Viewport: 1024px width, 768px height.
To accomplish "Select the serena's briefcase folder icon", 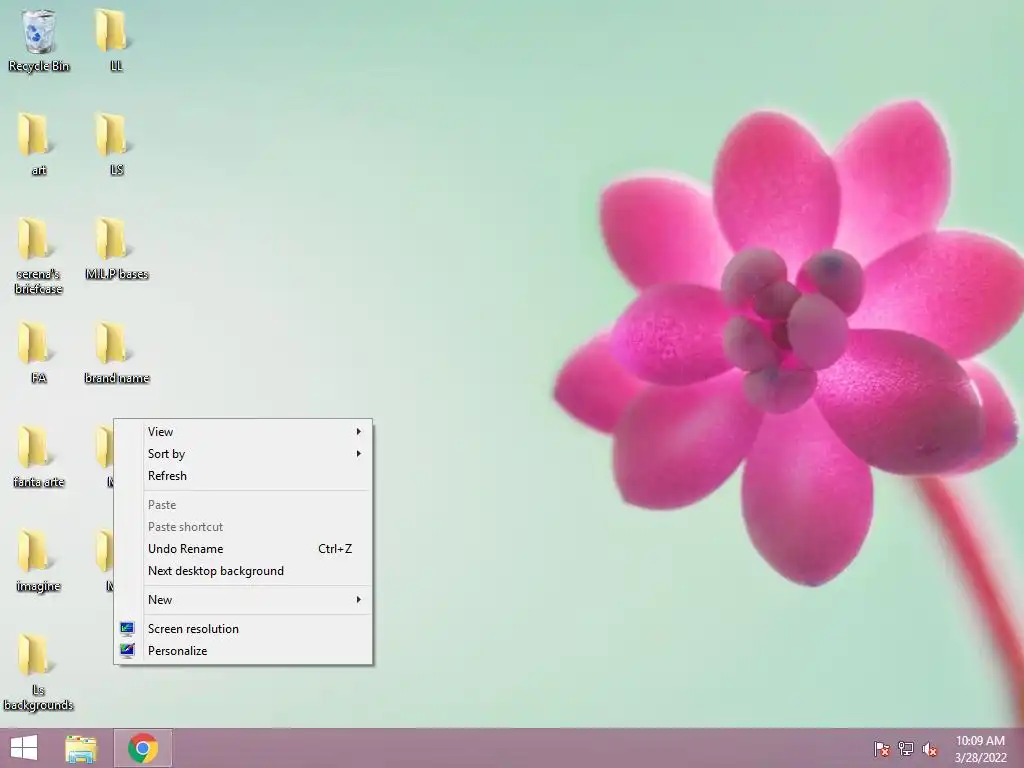I will 39,255.
